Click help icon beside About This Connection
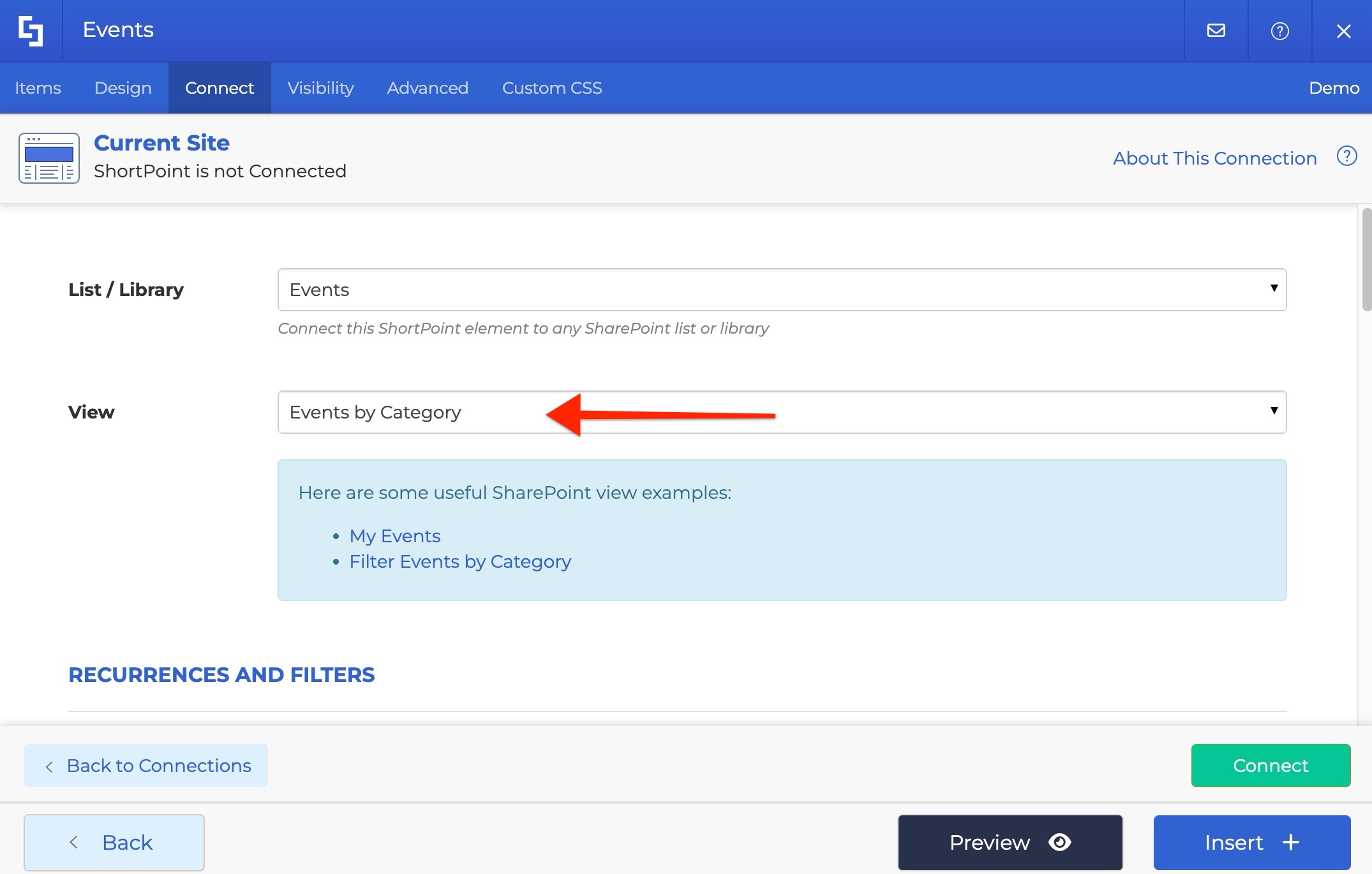This screenshot has height=874, width=1372. [x=1346, y=156]
